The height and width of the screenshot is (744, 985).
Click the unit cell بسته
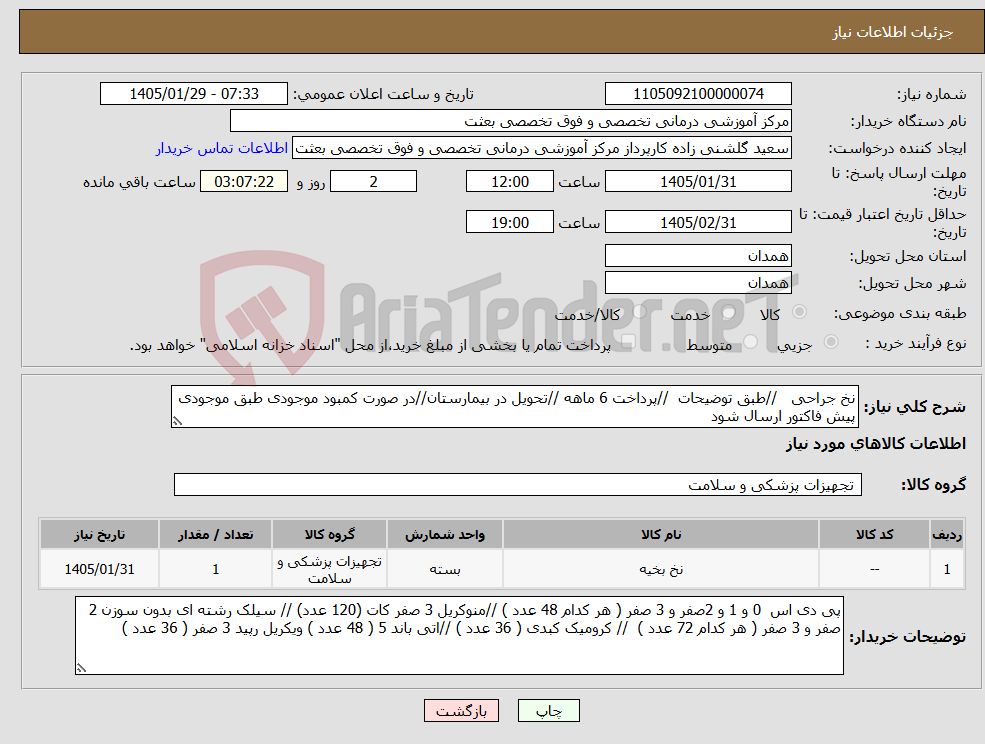point(445,569)
